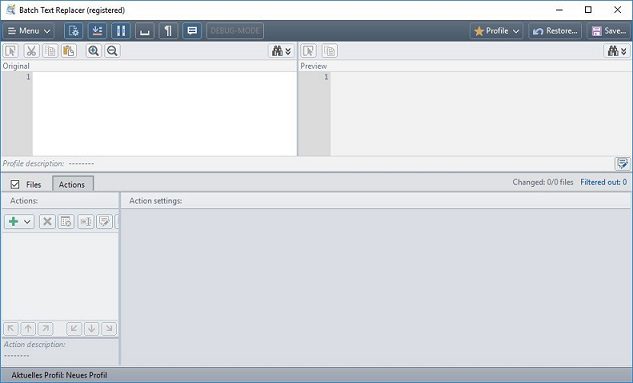Click the Paste clipboard icon
The height and width of the screenshot is (383, 633).
tap(69, 51)
